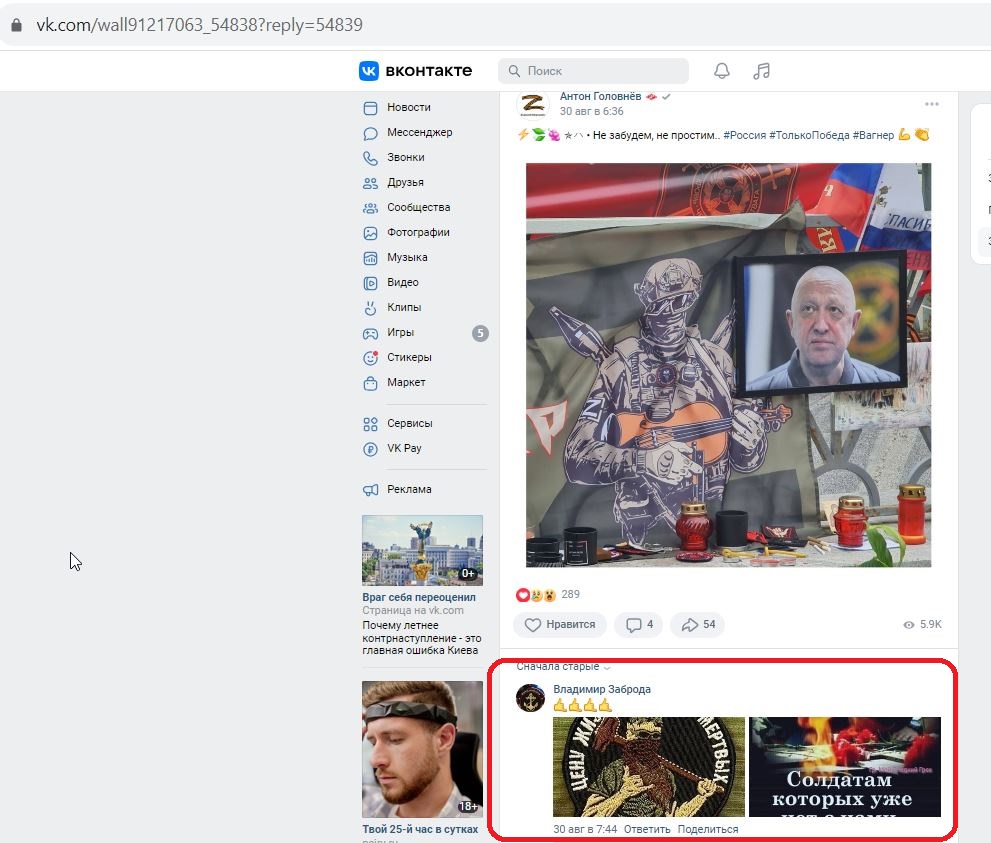The height and width of the screenshot is (843, 991).
Task: Open hashtag #Россия
Action: tap(744, 135)
